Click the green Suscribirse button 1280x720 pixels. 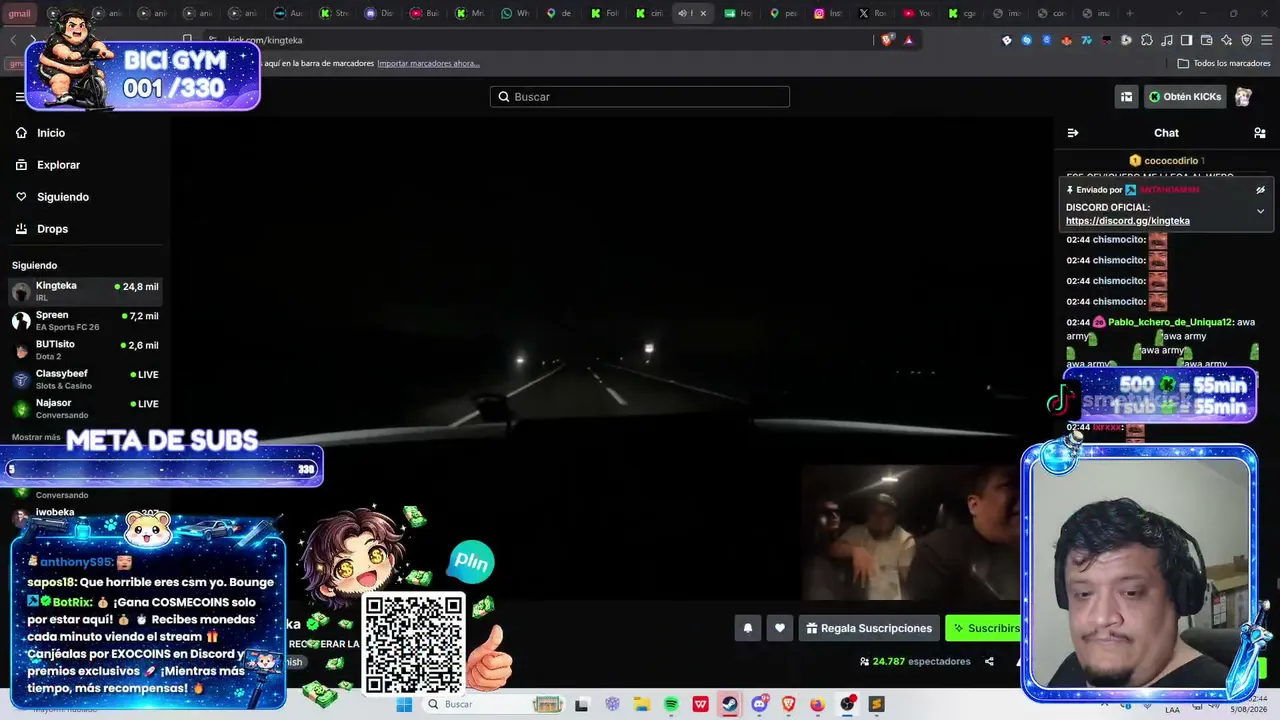click(984, 628)
